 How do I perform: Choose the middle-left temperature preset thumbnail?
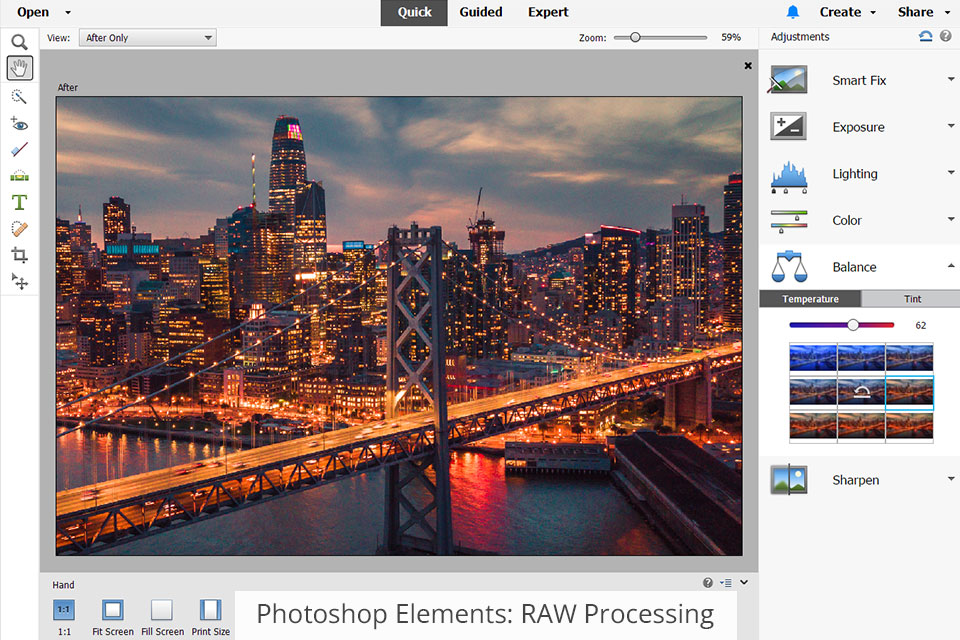click(x=813, y=392)
